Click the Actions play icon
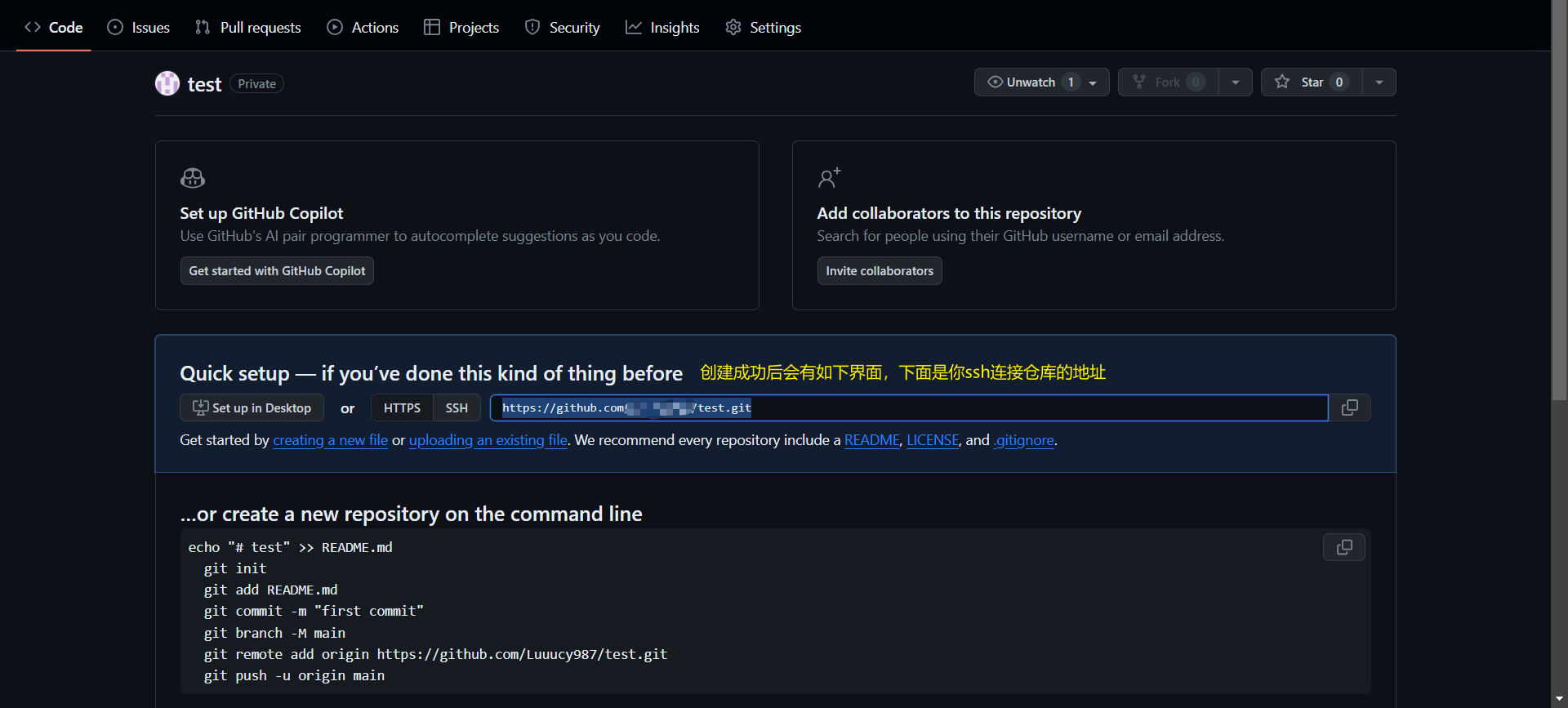The width and height of the screenshot is (1568, 708). [335, 27]
